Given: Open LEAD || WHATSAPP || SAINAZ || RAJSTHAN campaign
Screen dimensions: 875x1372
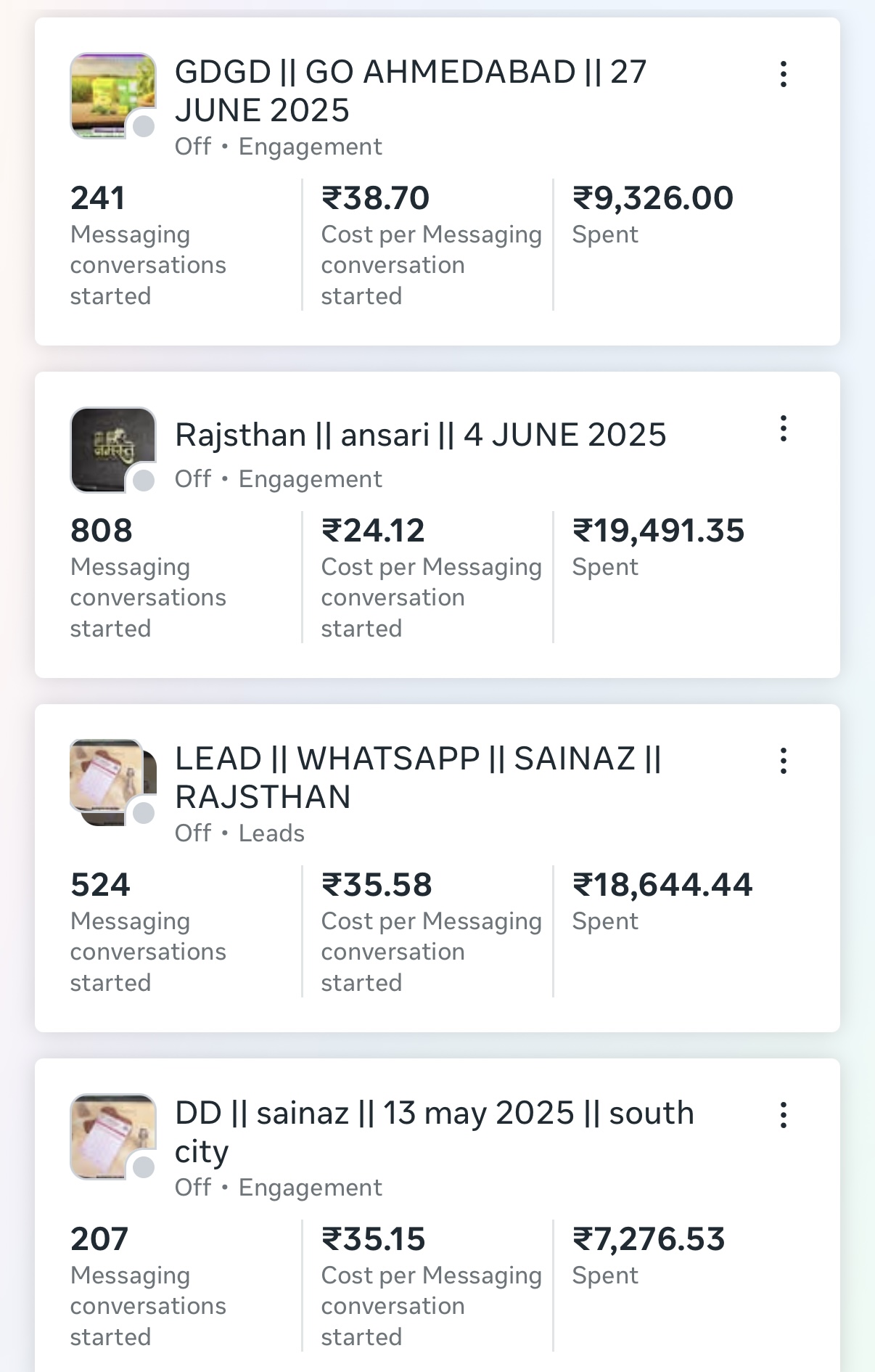Looking at the screenshot, I should [x=418, y=777].
